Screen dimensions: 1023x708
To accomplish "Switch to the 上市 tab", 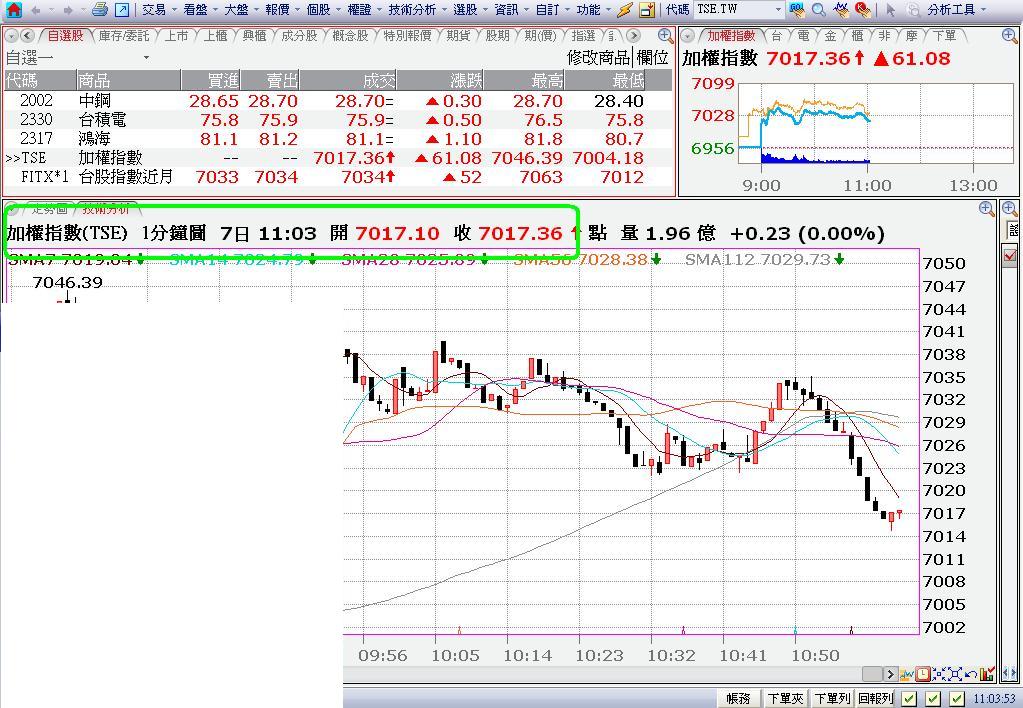I will pyautogui.click(x=176, y=36).
